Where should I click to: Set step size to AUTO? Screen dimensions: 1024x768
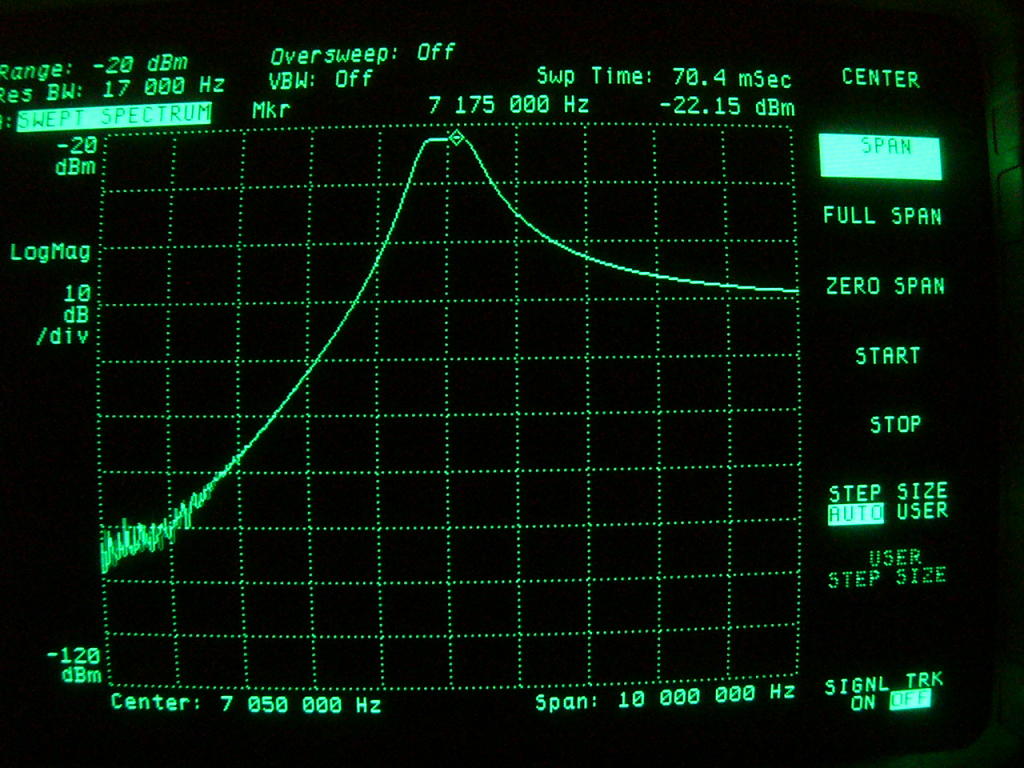[855, 514]
